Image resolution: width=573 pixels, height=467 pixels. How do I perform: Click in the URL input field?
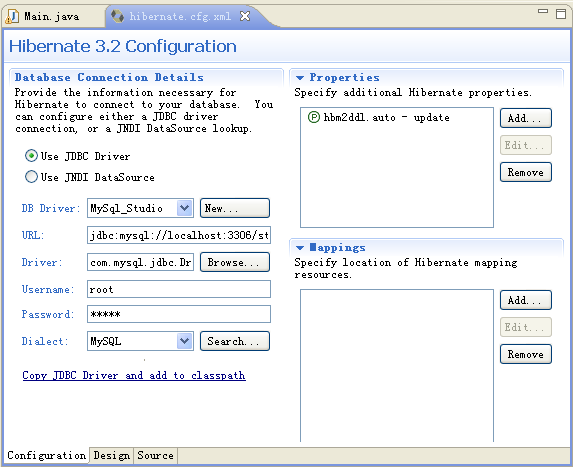179,235
